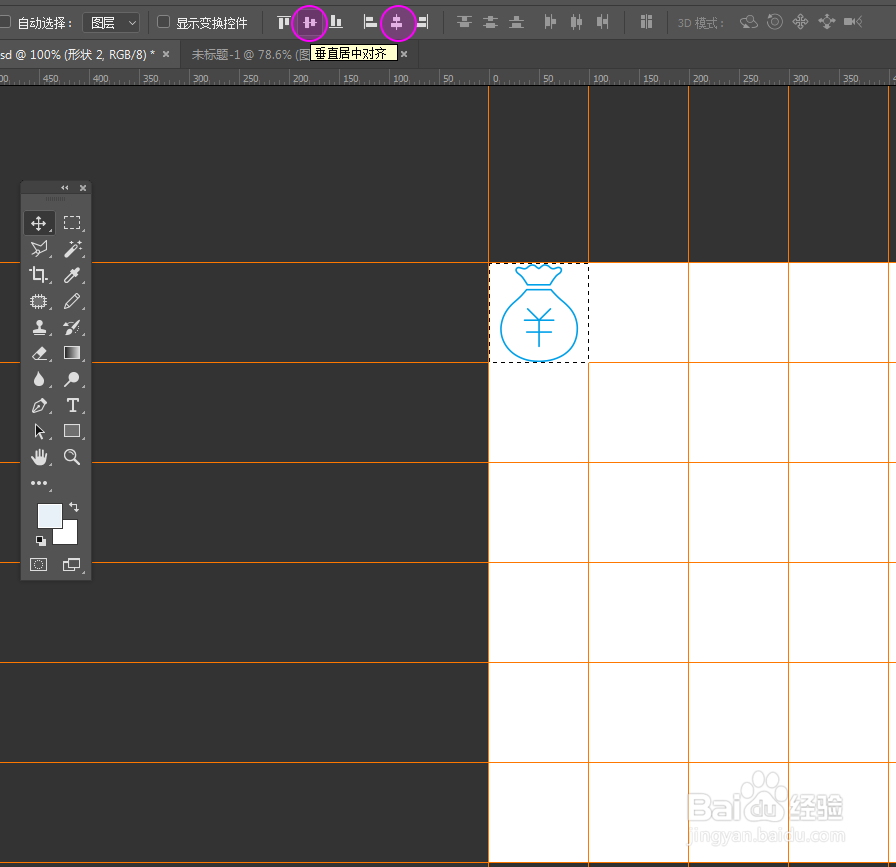Select the Crop tool
Screen dimensions: 896x867
click(x=39, y=275)
